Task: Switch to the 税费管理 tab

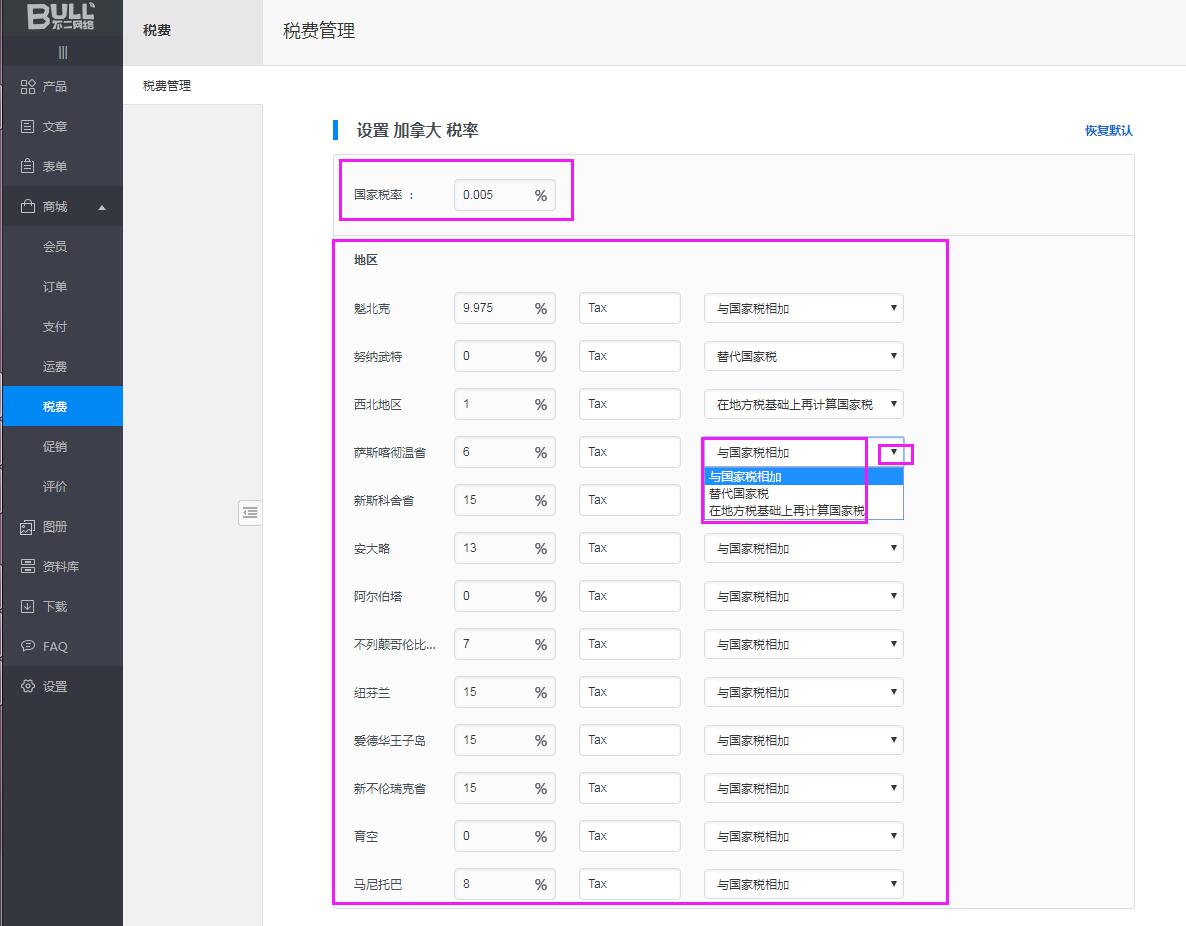Action: coord(167,86)
